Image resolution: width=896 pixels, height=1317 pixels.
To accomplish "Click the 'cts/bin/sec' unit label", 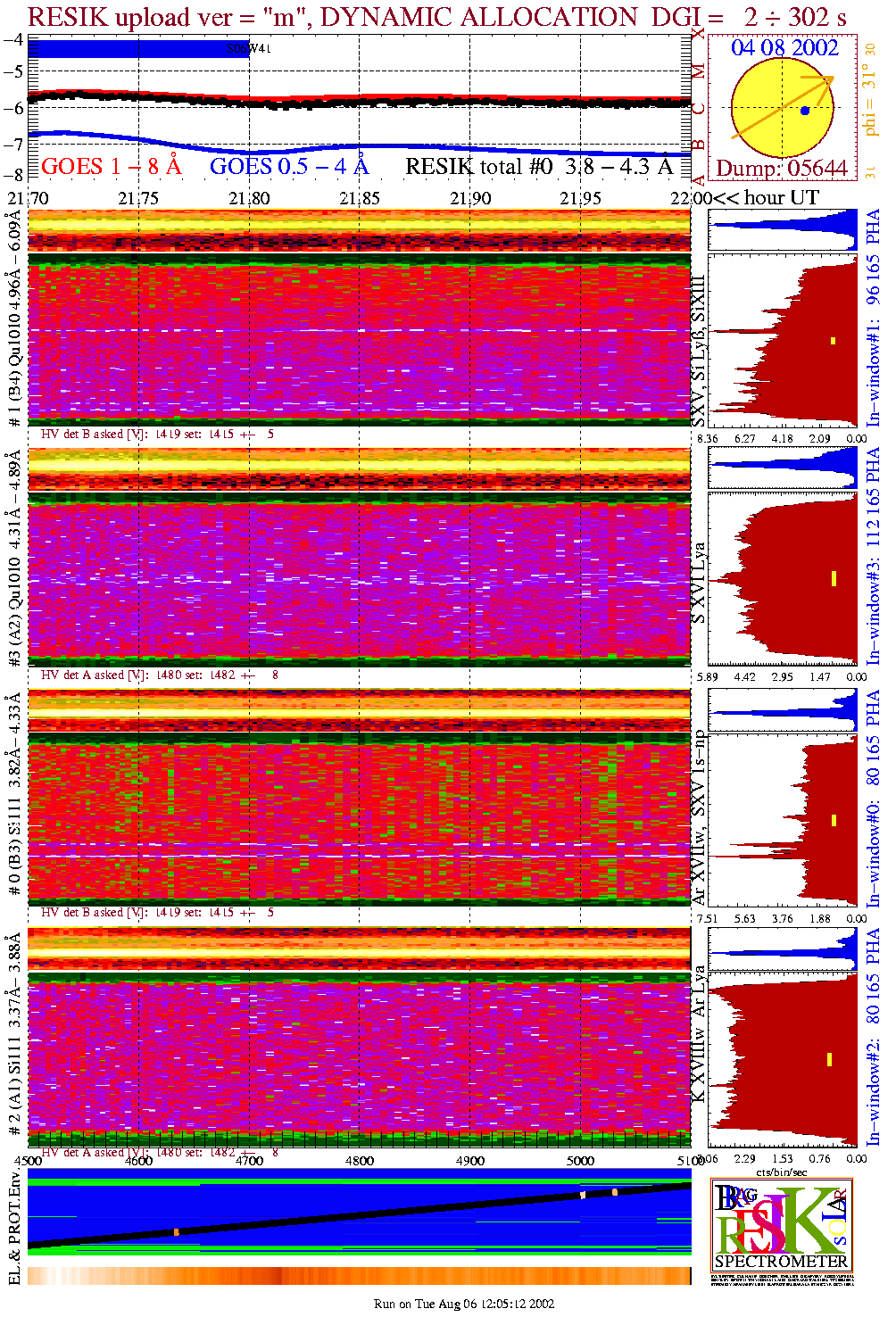I will click(782, 1172).
